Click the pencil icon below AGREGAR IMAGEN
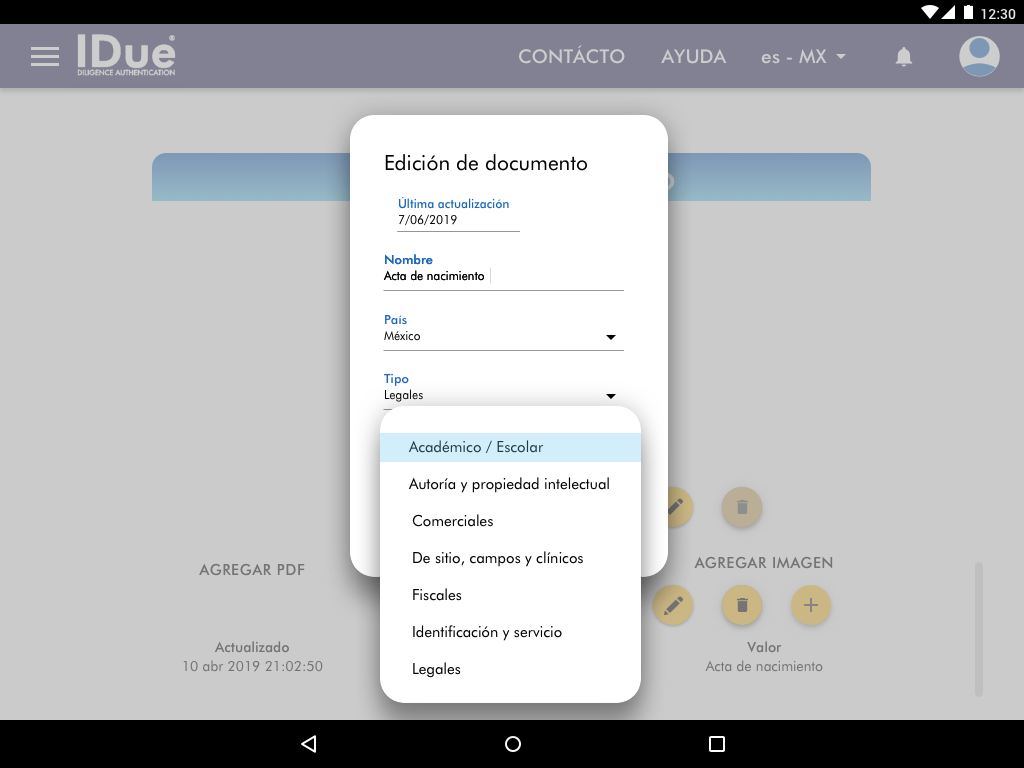The image size is (1024, 768). tap(673, 605)
